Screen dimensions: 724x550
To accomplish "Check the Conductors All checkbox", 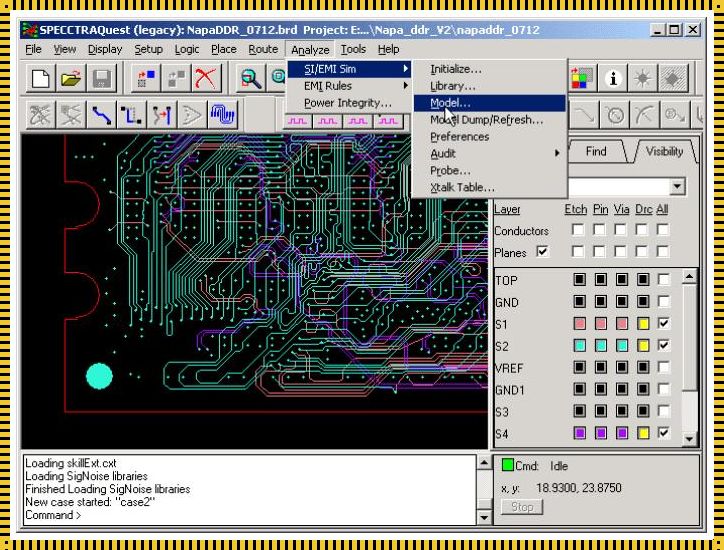I will (663, 230).
